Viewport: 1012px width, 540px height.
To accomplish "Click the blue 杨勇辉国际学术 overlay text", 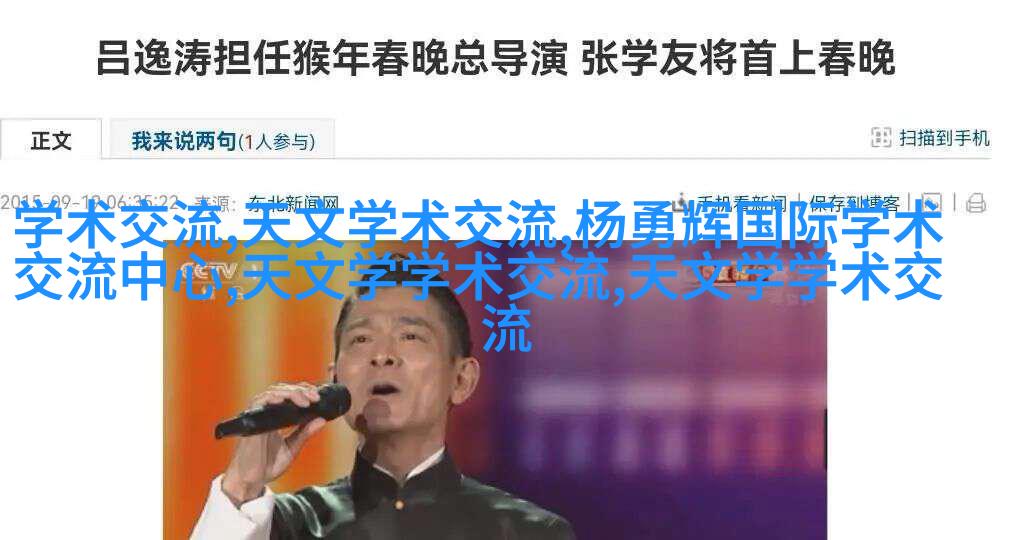I will click(758, 225).
